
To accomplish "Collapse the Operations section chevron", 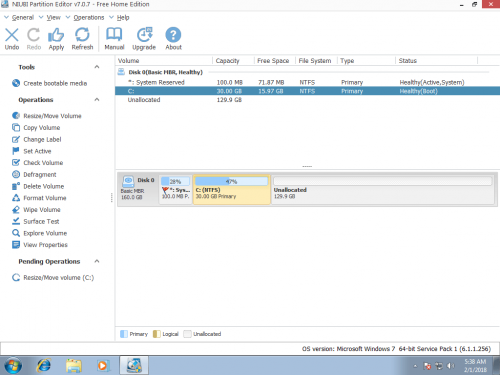I will tap(97, 100).
